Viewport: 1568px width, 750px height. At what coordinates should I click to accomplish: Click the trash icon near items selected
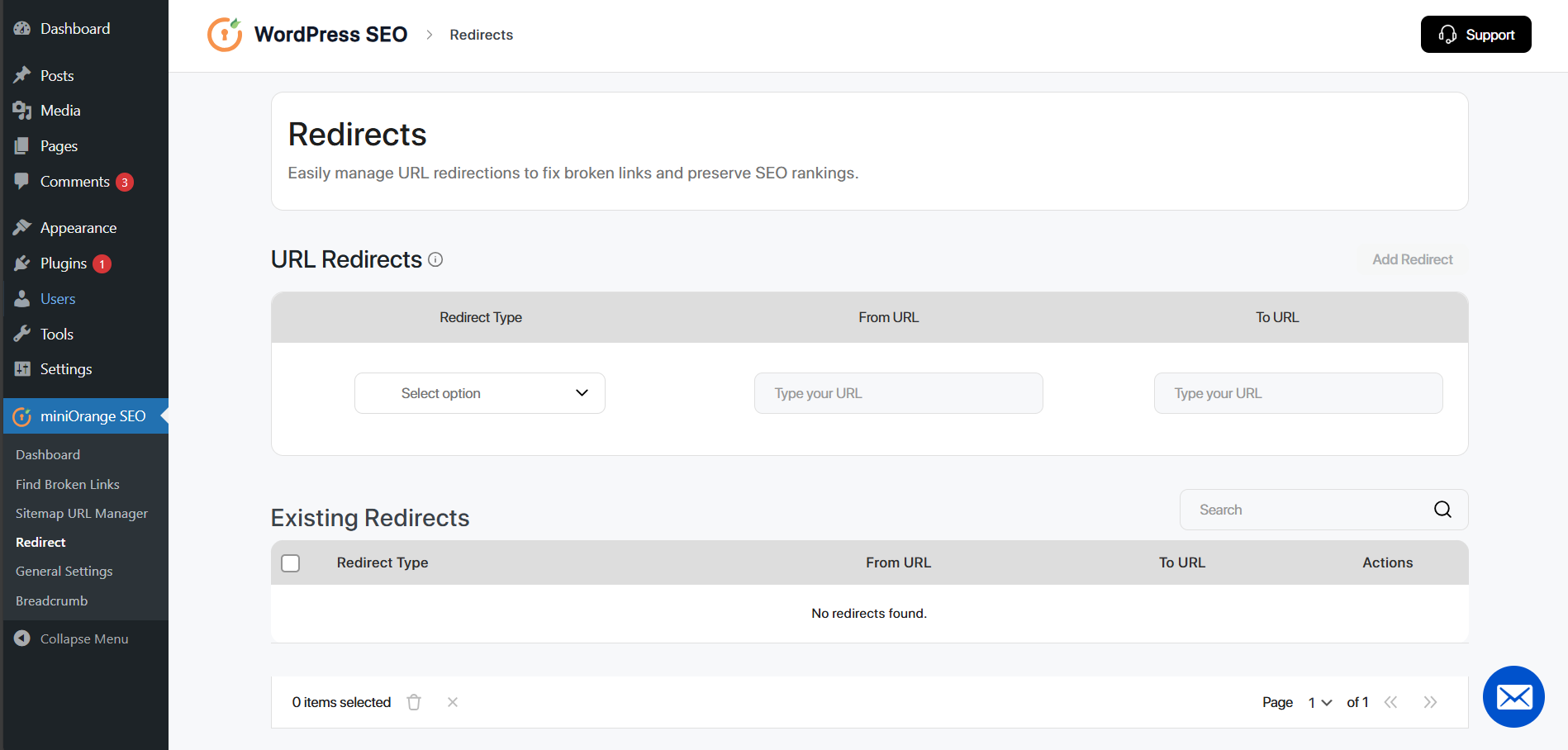pyautogui.click(x=414, y=701)
